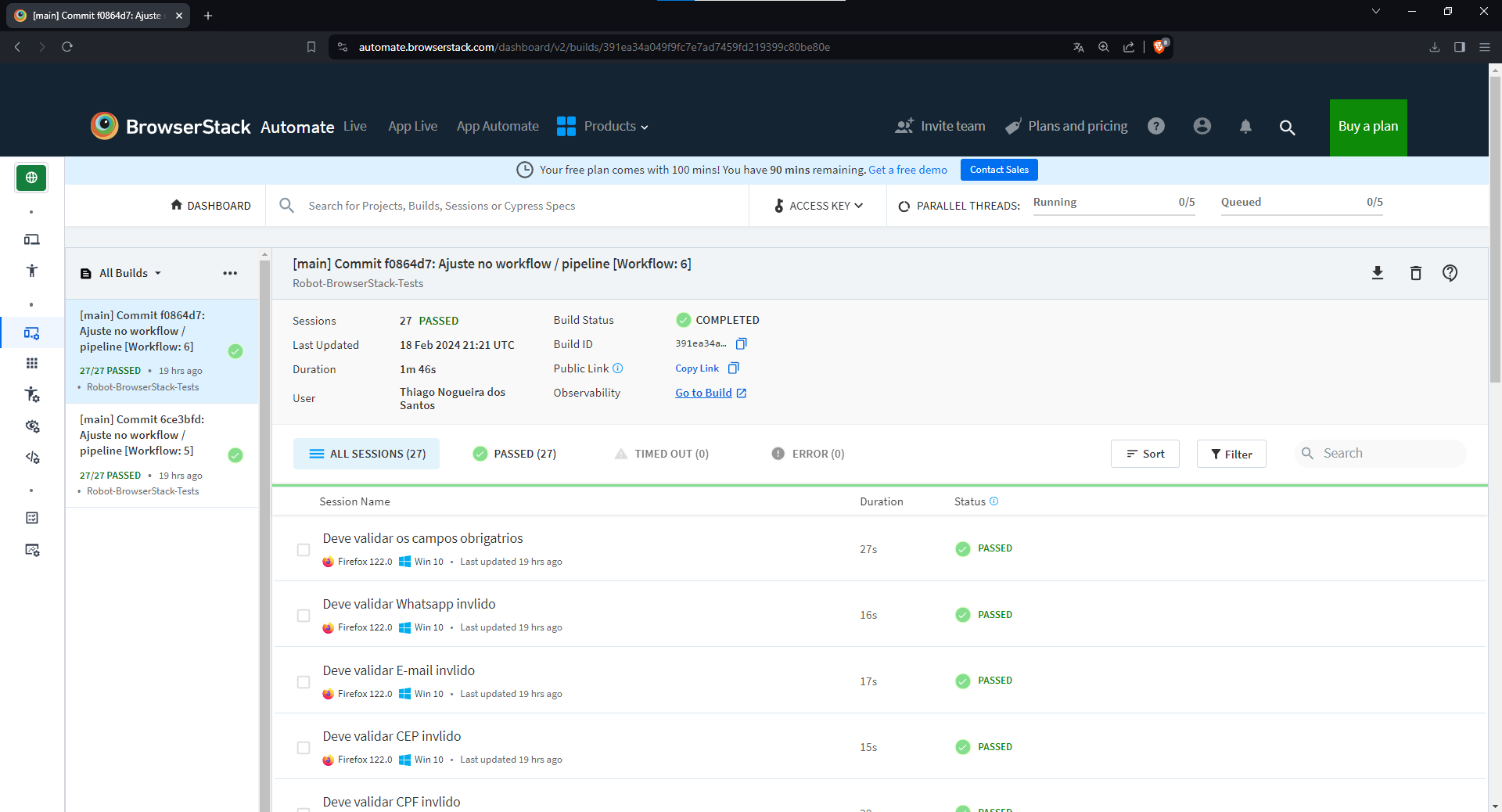Screen dimensions: 1502x812
Task: Click the Status column info icon
Action: pyautogui.click(x=994, y=501)
